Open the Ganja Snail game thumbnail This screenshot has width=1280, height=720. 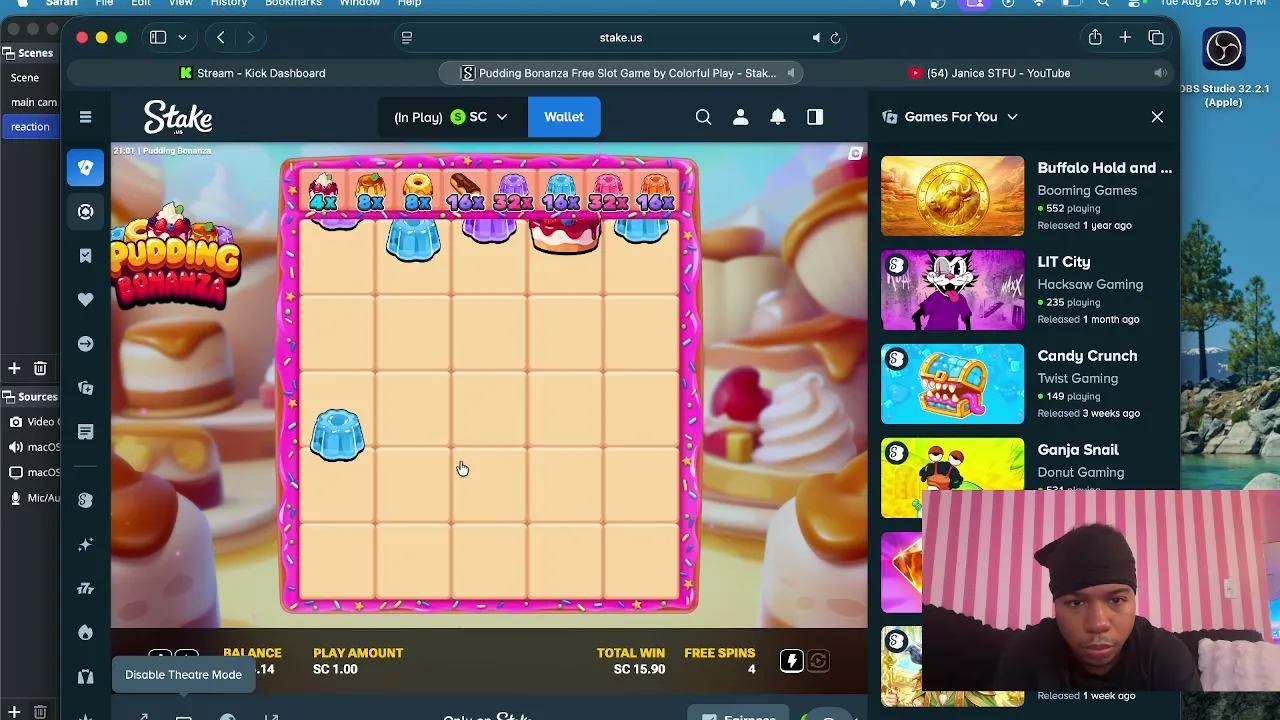(x=952, y=478)
